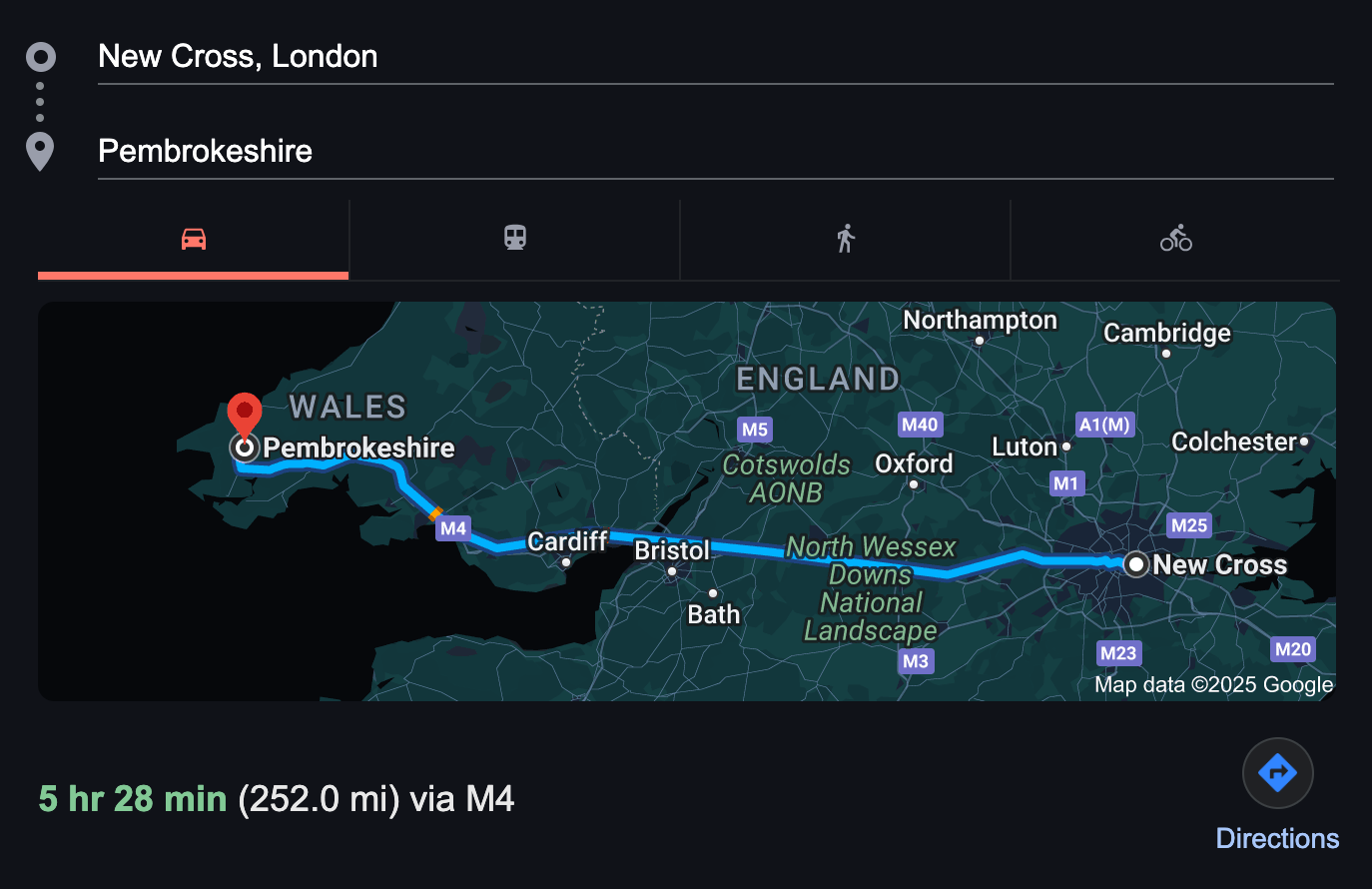Click the blue Directions arrow icon
The width and height of the screenshot is (1372, 889).
(x=1277, y=772)
